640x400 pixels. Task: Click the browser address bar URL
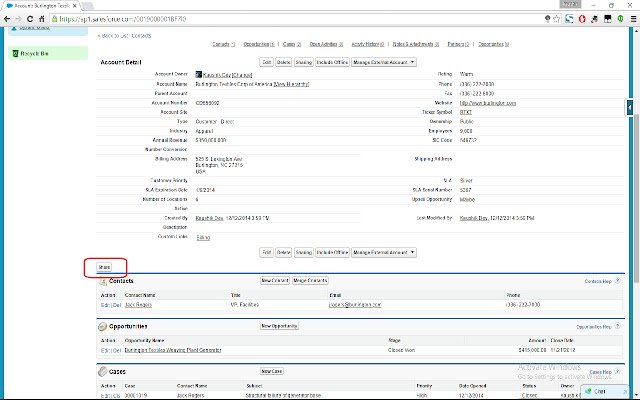pyautogui.click(x=122, y=19)
